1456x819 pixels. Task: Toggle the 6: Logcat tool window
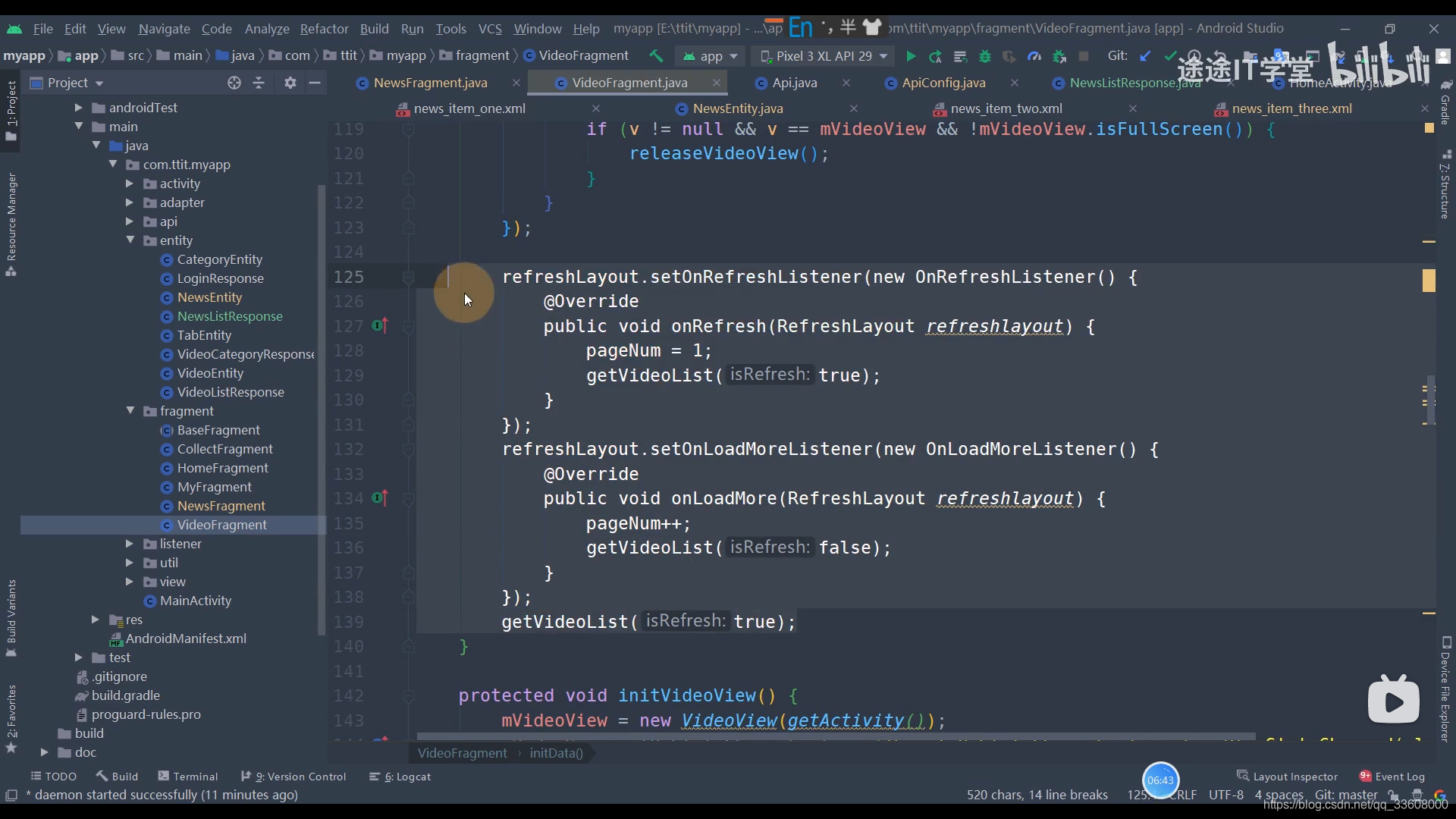400,777
